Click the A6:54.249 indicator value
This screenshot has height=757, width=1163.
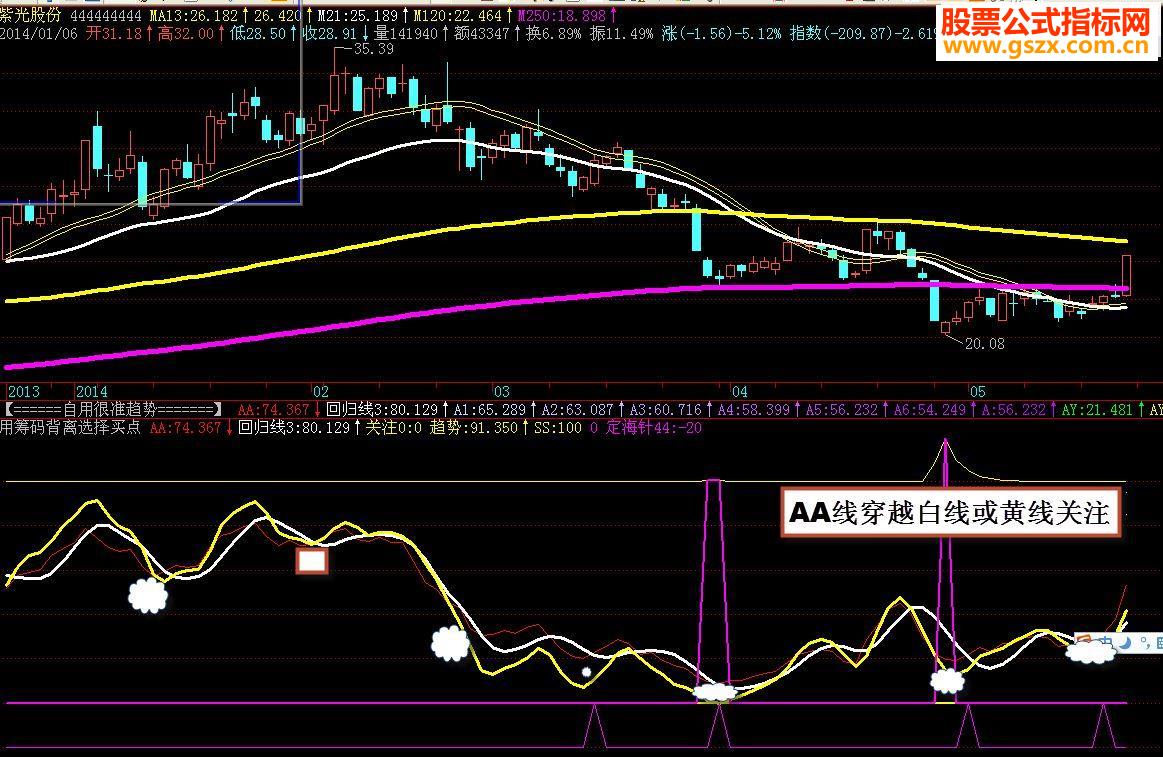[930, 410]
